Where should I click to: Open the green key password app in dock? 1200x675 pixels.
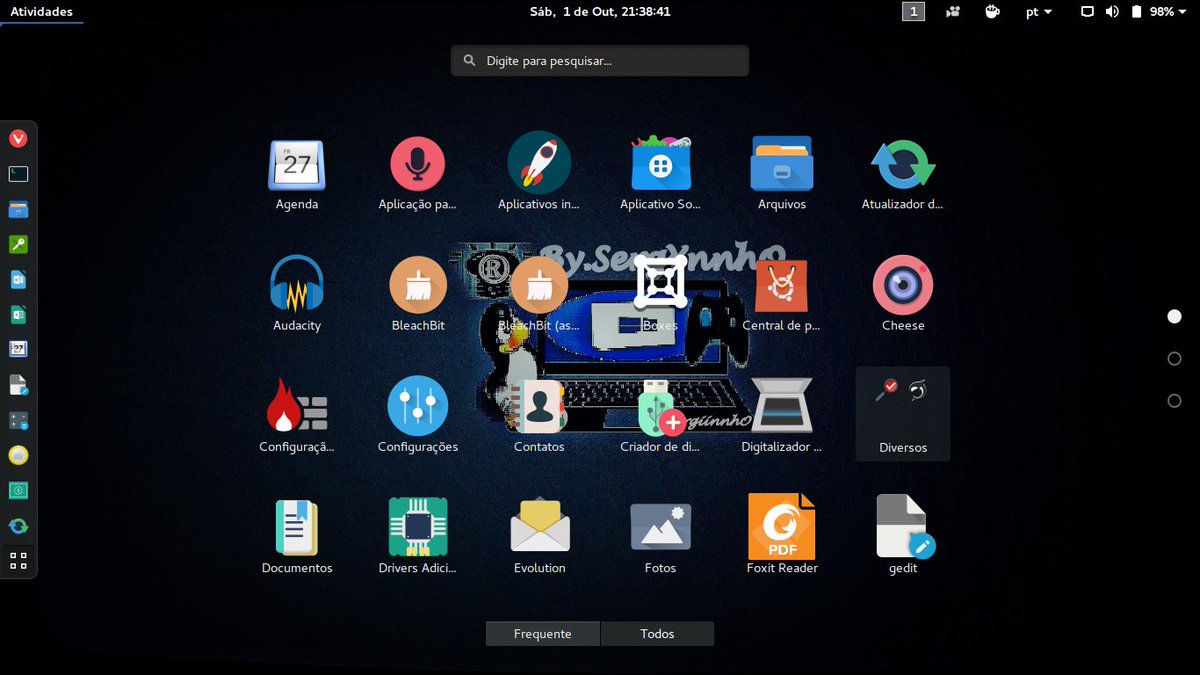click(18, 245)
